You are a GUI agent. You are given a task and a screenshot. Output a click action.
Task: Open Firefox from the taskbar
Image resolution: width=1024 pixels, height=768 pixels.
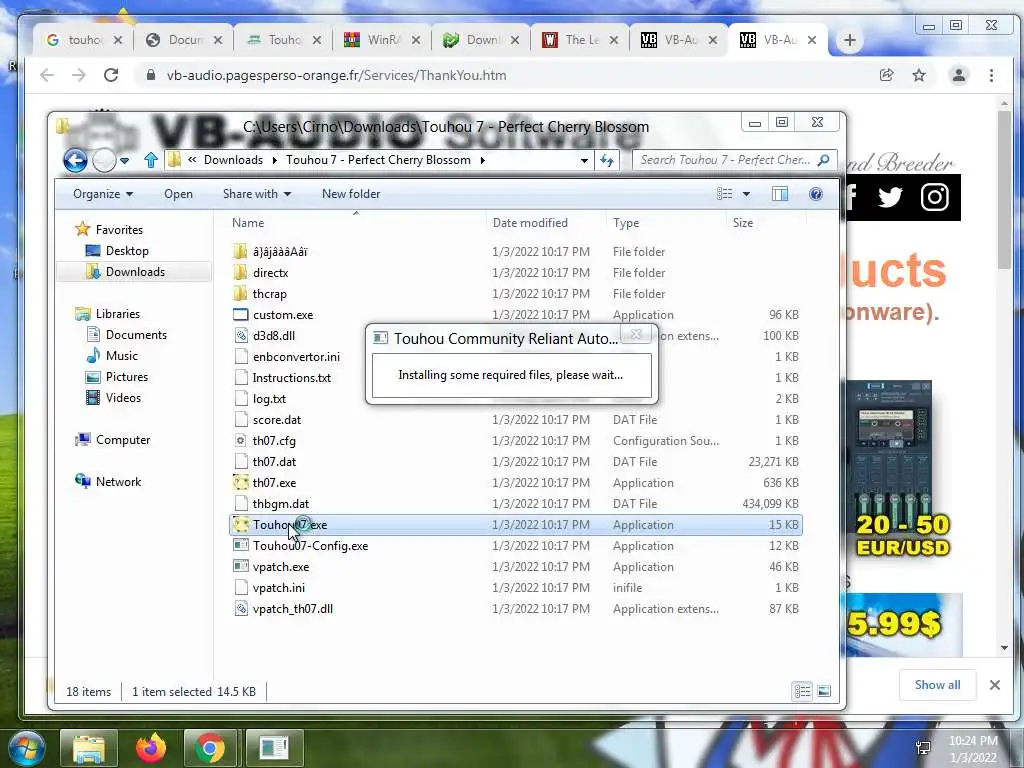(151, 748)
